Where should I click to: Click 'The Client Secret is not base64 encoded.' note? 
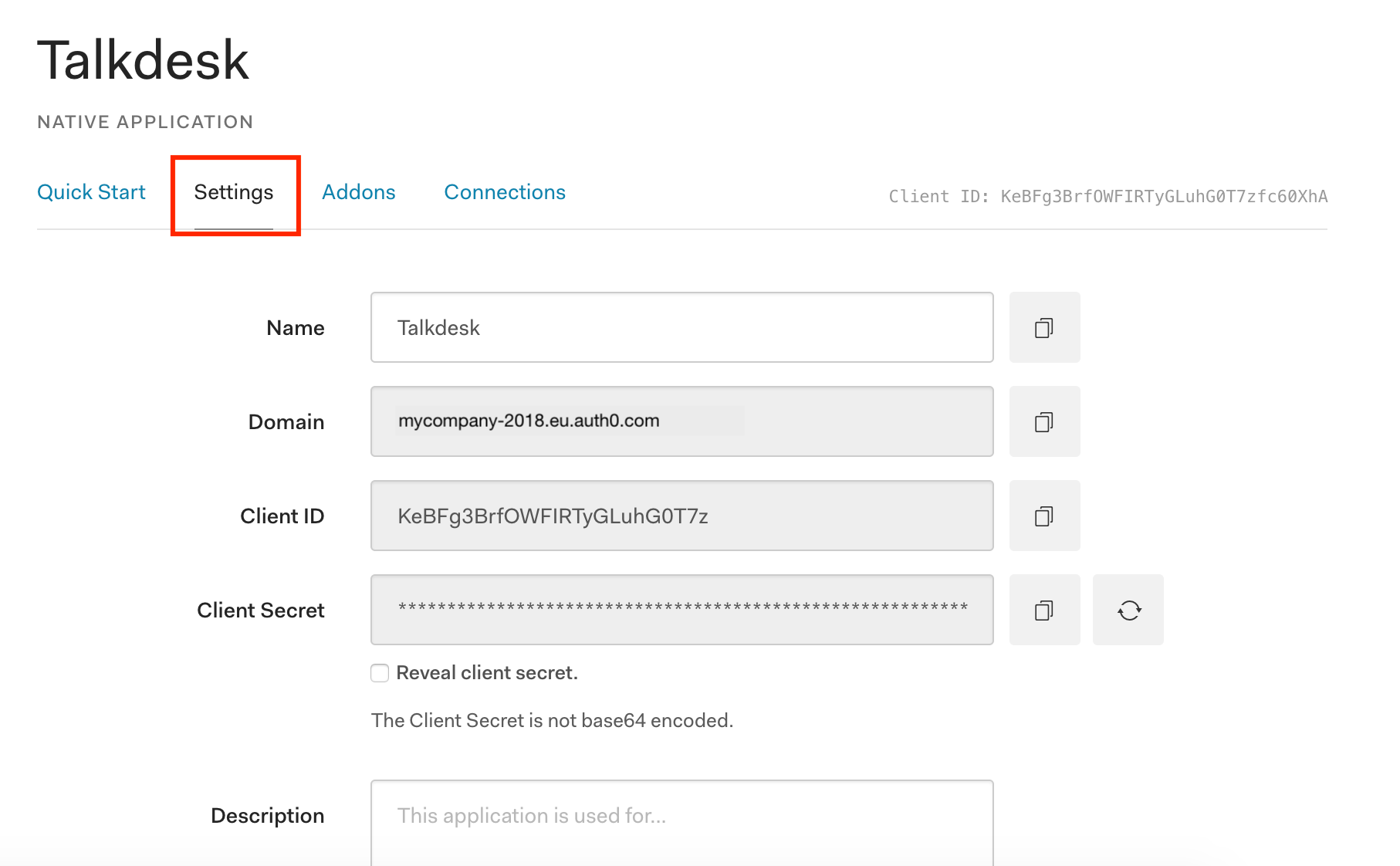click(553, 720)
